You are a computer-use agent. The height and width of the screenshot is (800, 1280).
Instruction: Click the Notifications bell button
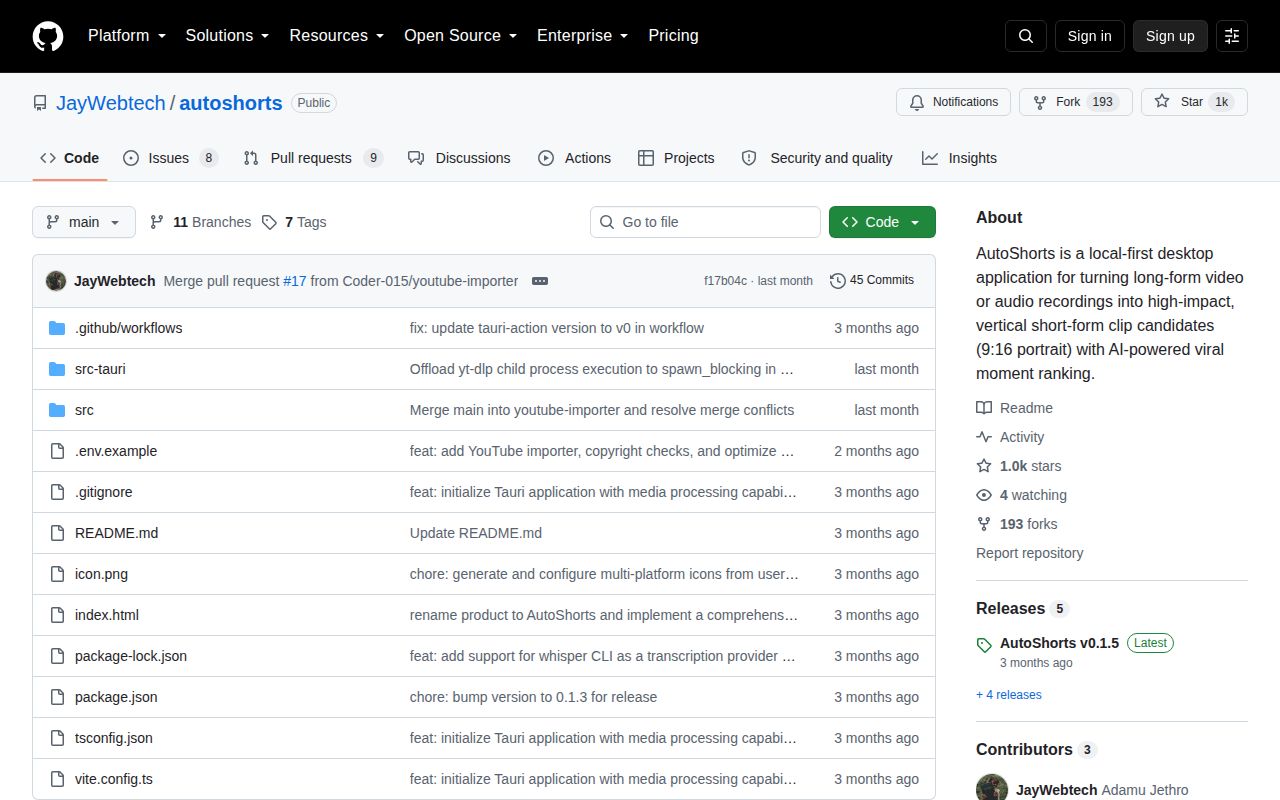tap(953, 102)
